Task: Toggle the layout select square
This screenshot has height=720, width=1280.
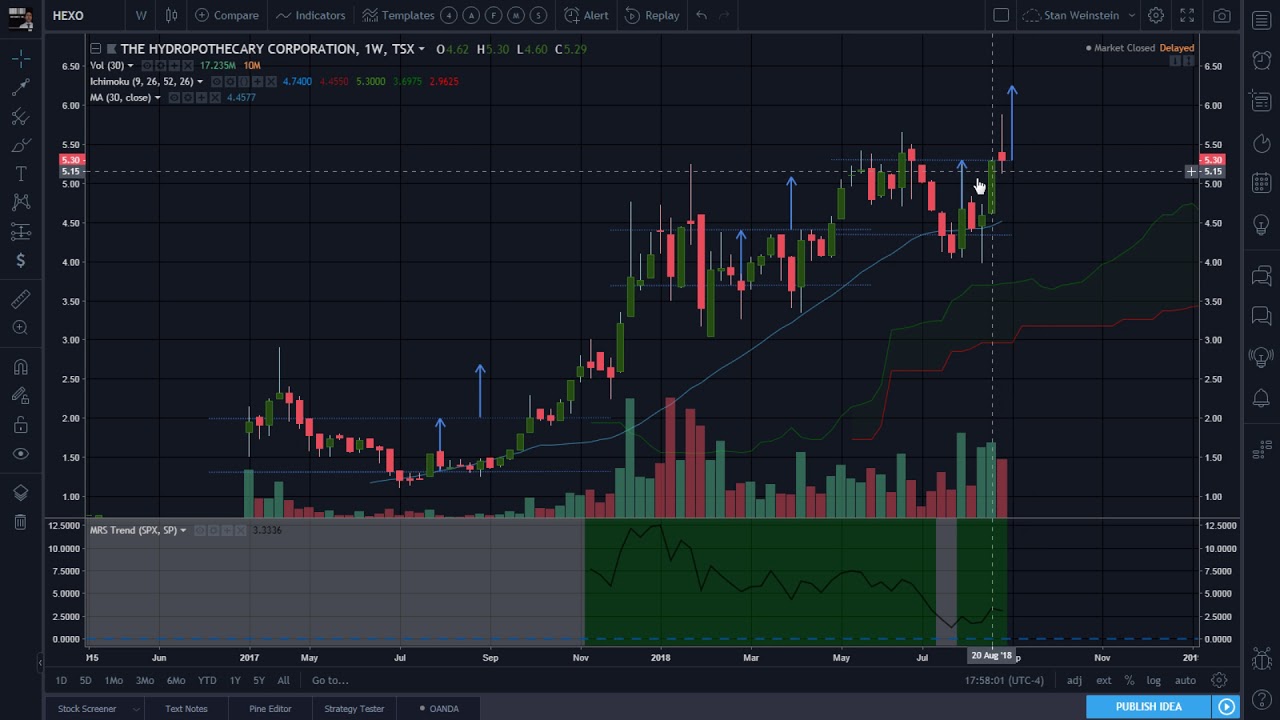Action: tap(1001, 15)
